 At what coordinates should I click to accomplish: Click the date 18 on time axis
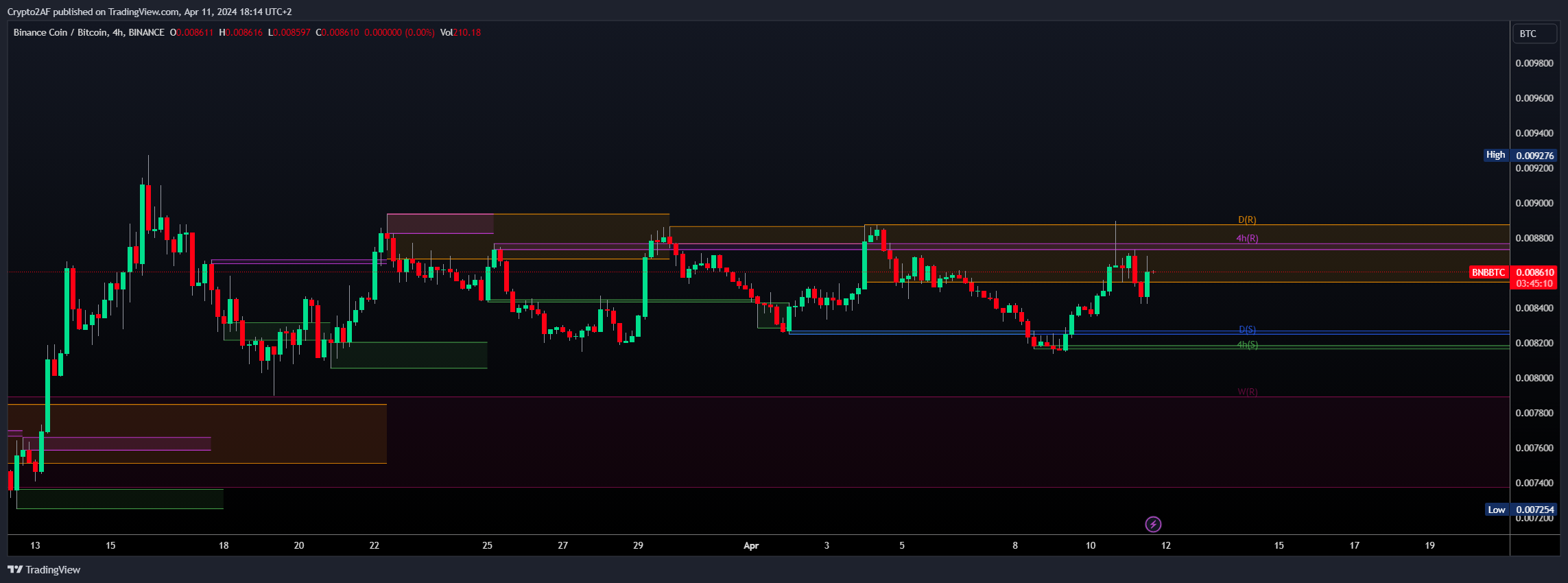pyautogui.click(x=224, y=546)
